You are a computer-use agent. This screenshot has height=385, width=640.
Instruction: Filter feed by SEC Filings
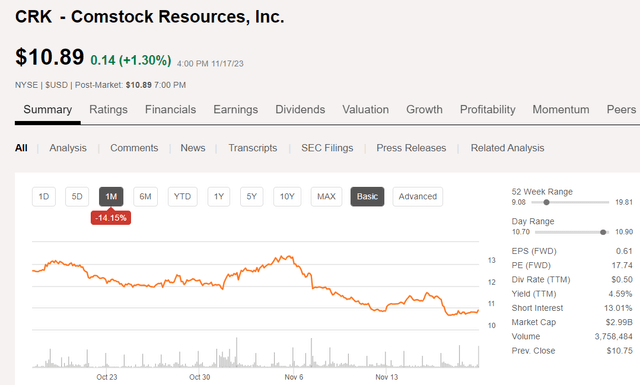327,148
